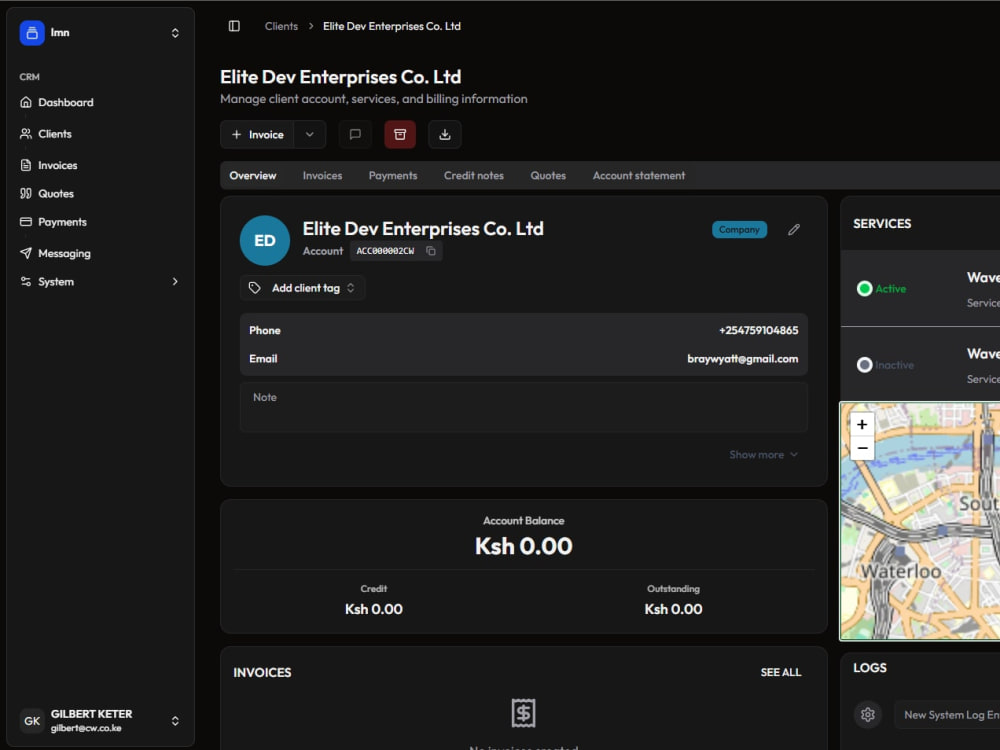This screenshot has width=1000, height=750.
Task: Click the GK user avatar
Action: point(32,721)
